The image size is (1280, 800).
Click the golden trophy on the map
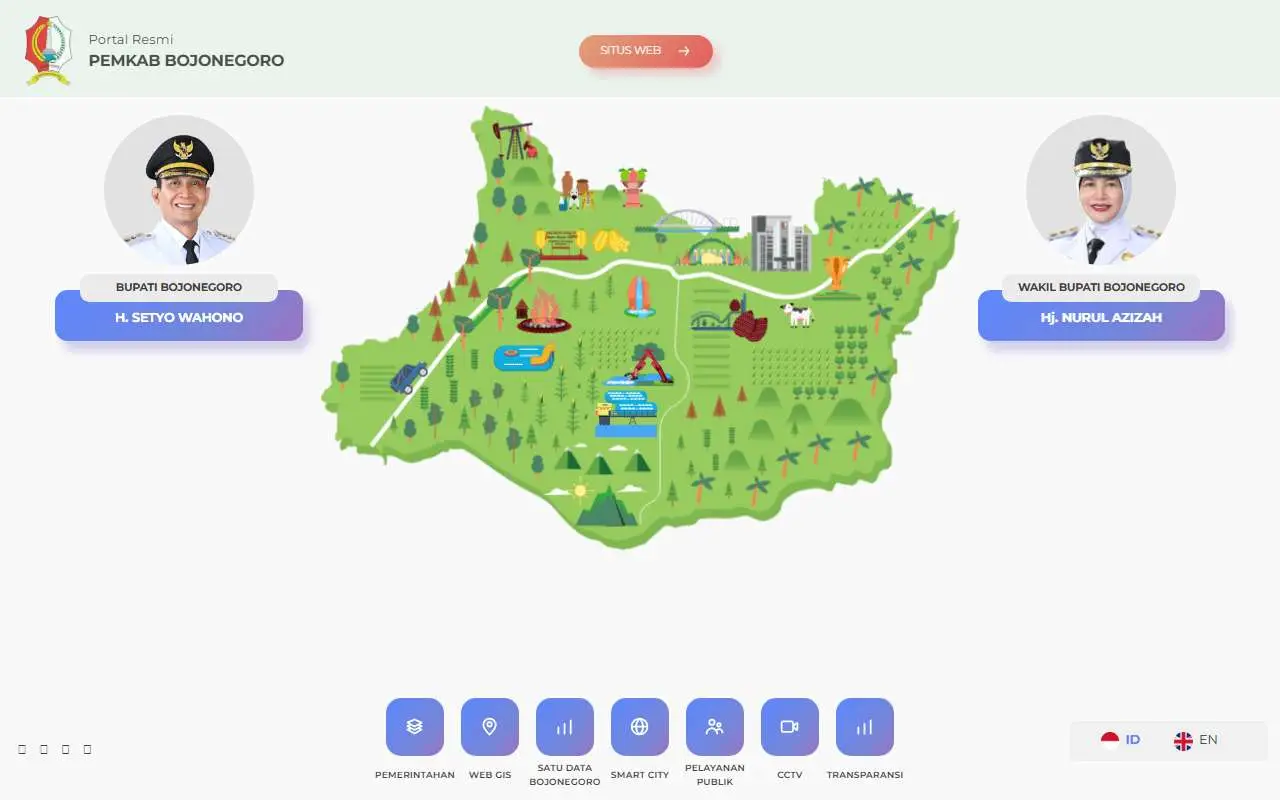tap(836, 273)
